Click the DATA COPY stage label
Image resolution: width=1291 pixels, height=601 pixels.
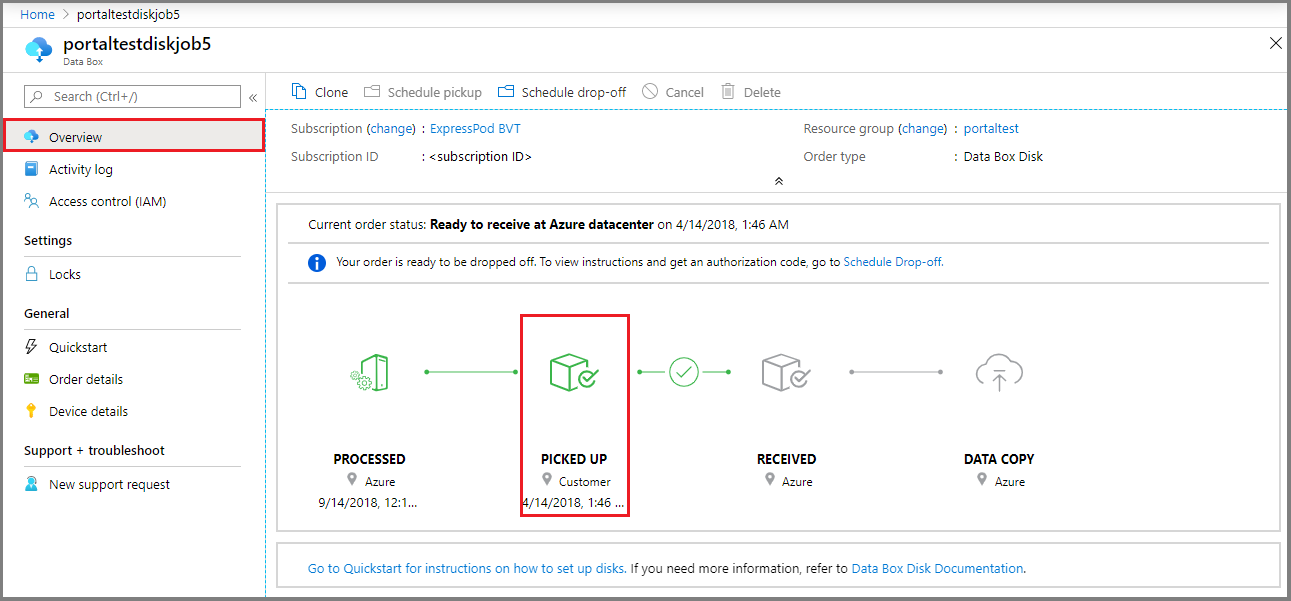(x=999, y=459)
